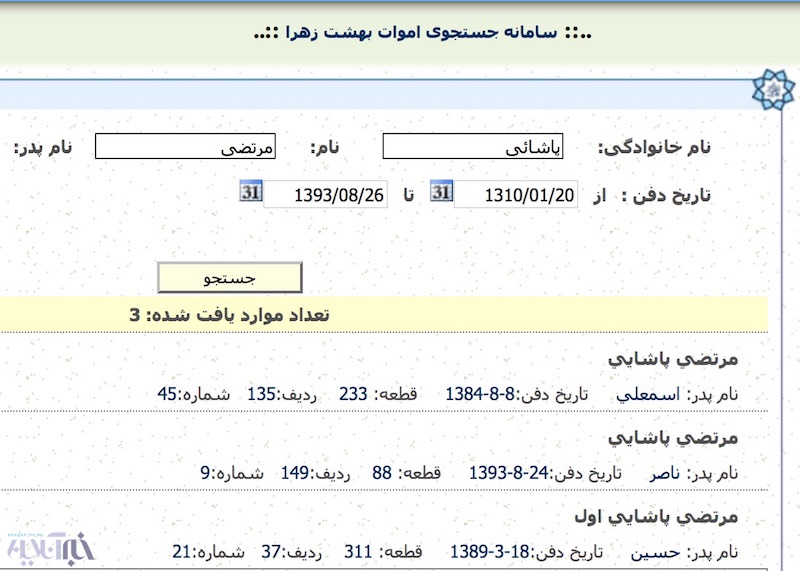Open calendar picker for burial end date

tap(251, 191)
